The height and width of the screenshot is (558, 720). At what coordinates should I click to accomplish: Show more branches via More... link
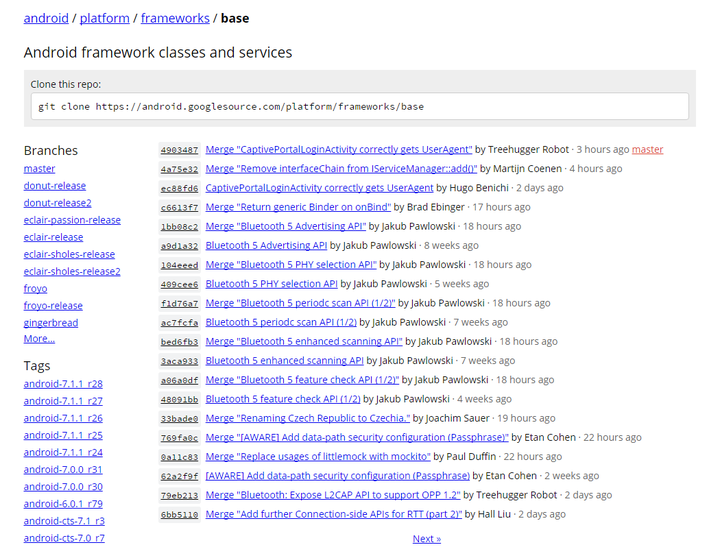coord(39,338)
